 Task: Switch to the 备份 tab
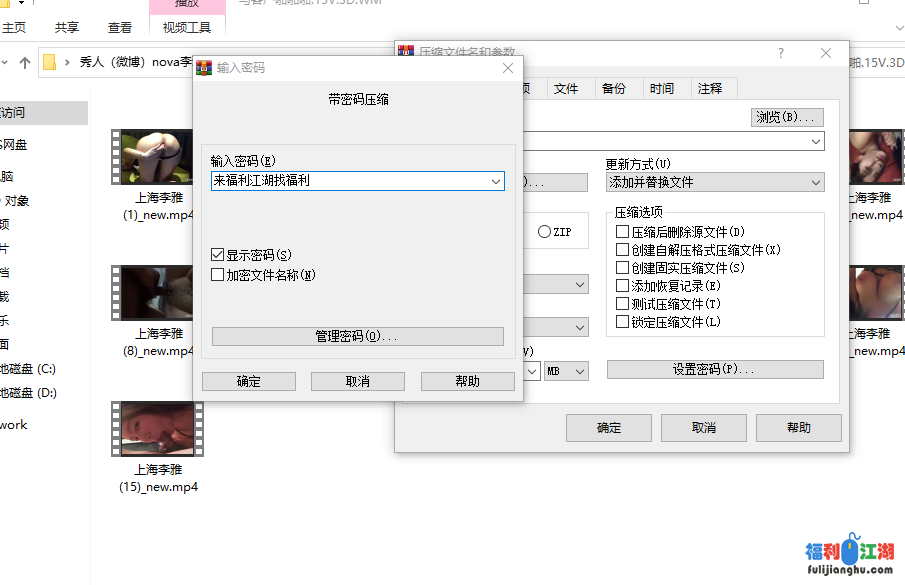[x=613, y=88]
